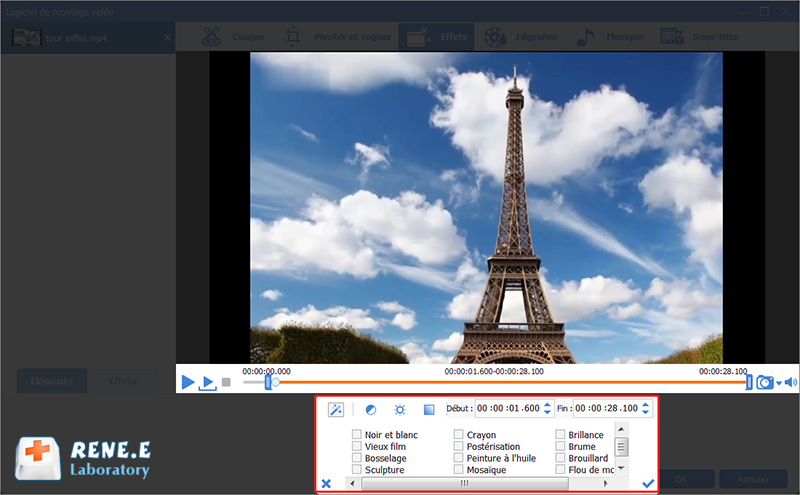Select the blue gradient square saturation icon
Viewport: 800px width, 495px height.
tap(429, 409)
